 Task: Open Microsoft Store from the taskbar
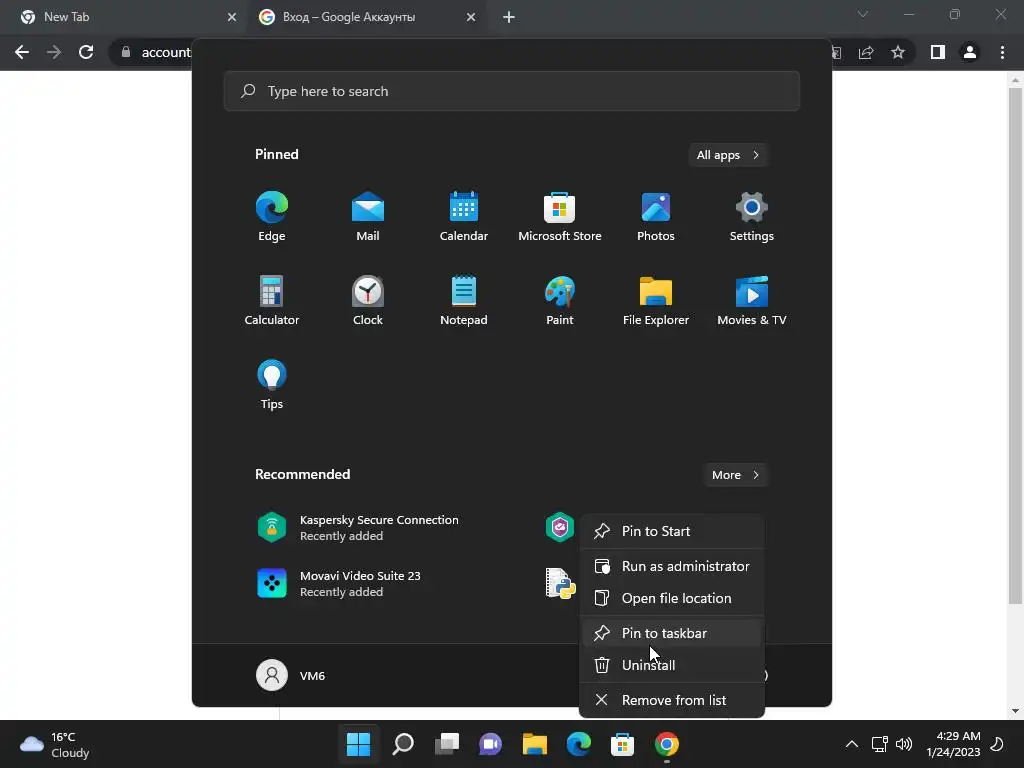point(622,744)
